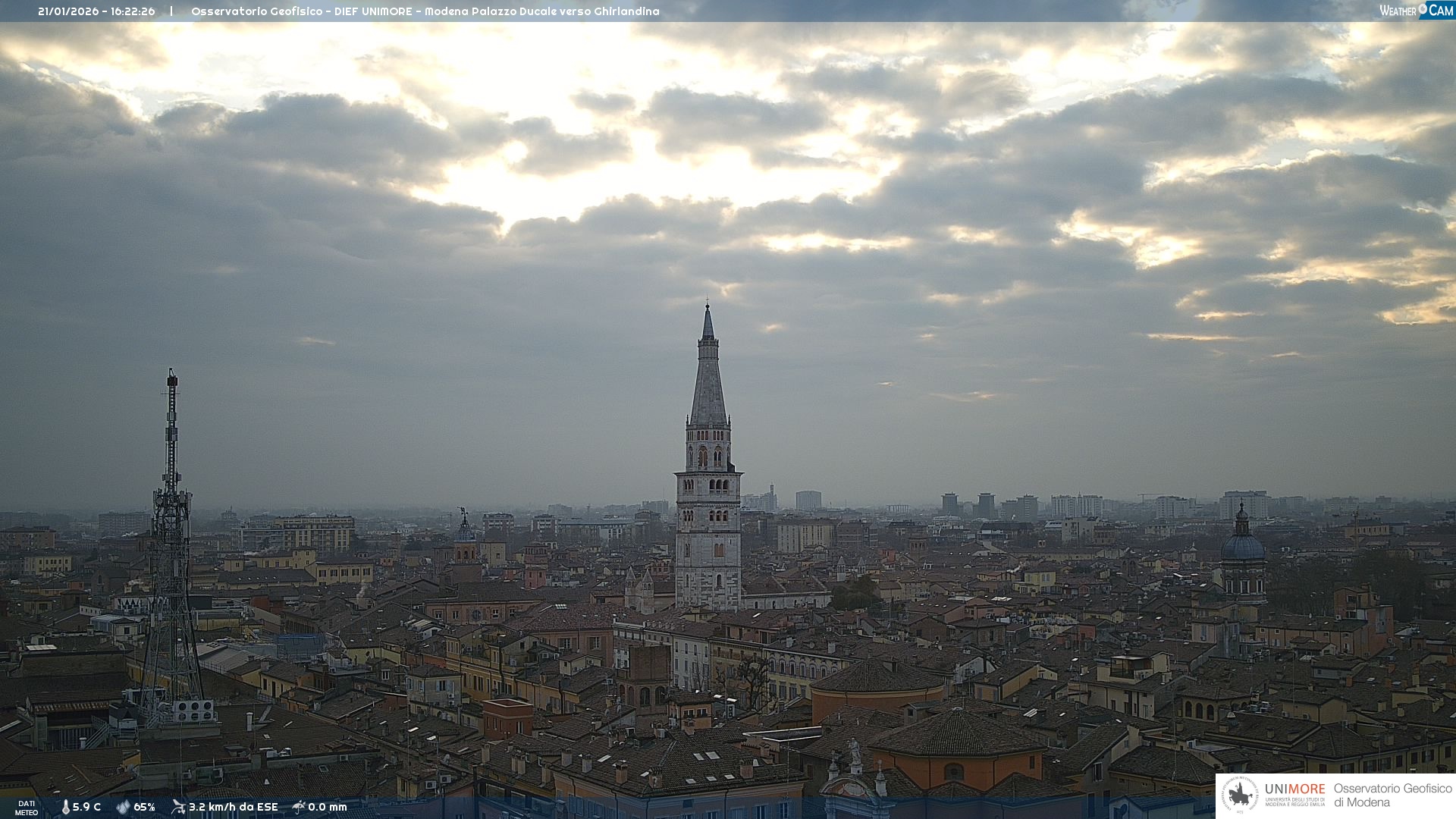This screenshot has height=819, width=1456.
Task: Click the 21/01/2026 date and time stamp
Action: tap(96, 11)
